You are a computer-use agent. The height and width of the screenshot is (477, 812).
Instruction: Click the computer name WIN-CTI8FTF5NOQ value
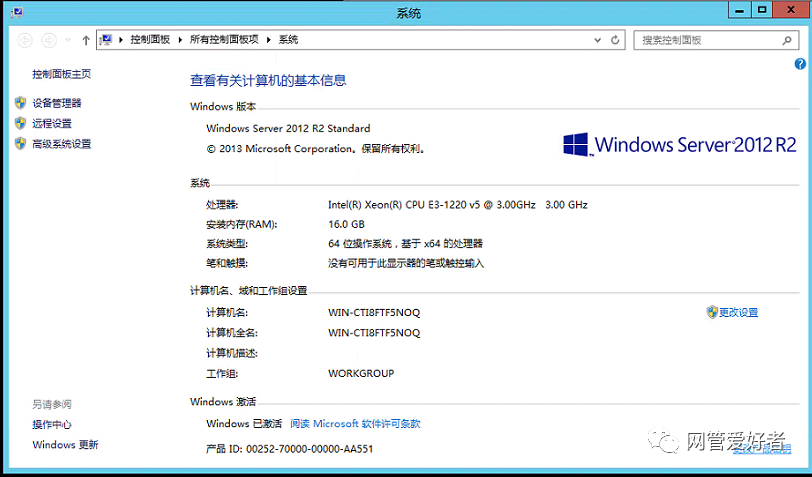click(x=374, y=313)
